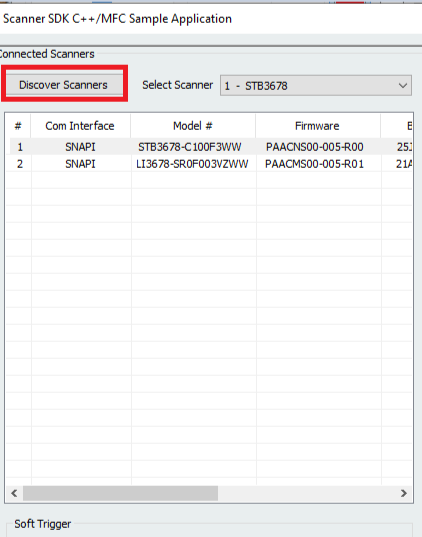Select model STB3678-C100F3WW cell

(190, 147)
